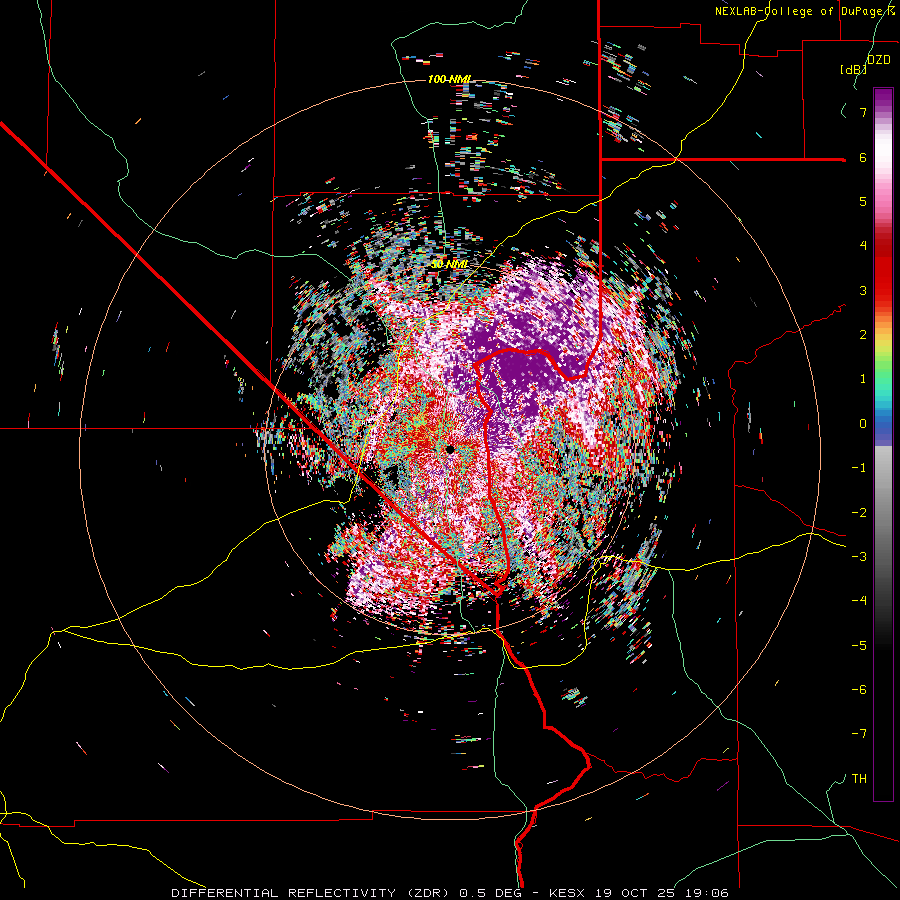Select the 0 tick label on color scale
The image size is (900, 900).
[863, 424]
